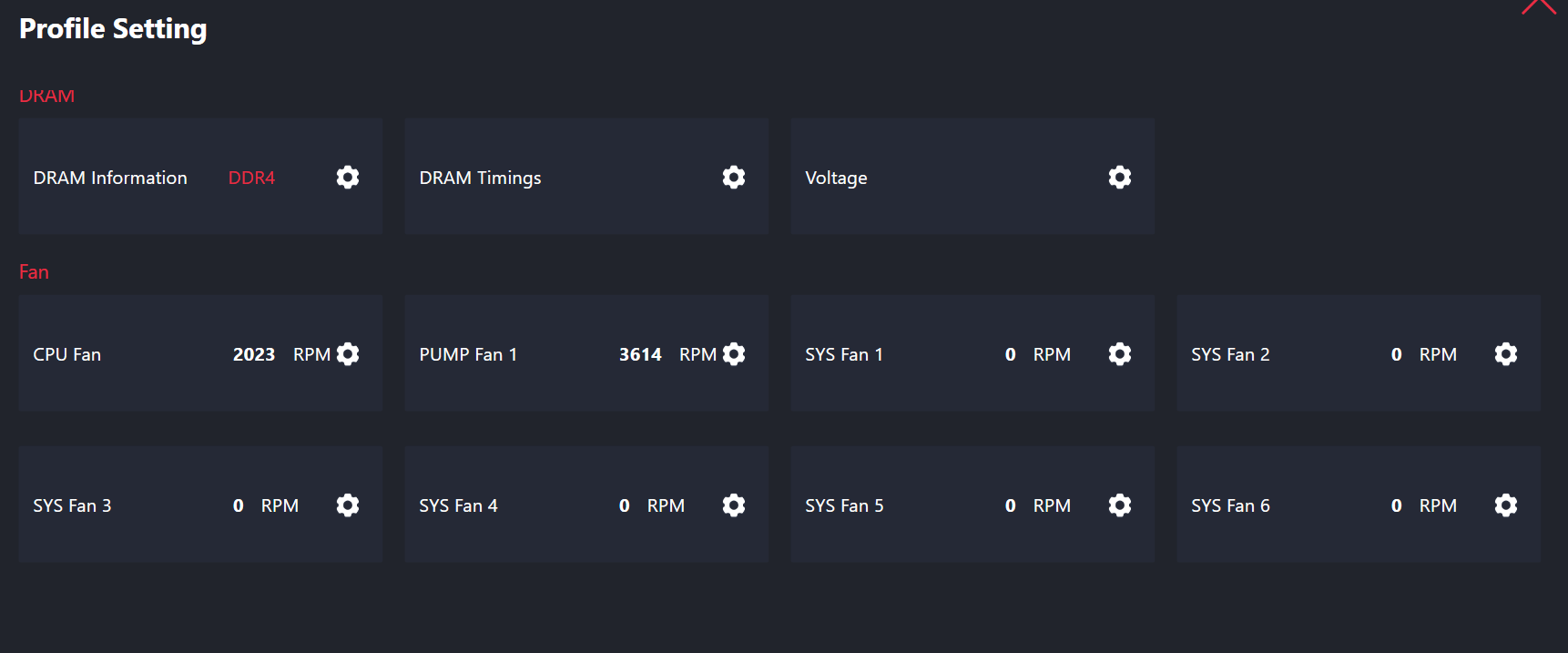1568x653 pixels.
Task: Click SYS Fan 2 gear icon
Action: point(1506,353)
